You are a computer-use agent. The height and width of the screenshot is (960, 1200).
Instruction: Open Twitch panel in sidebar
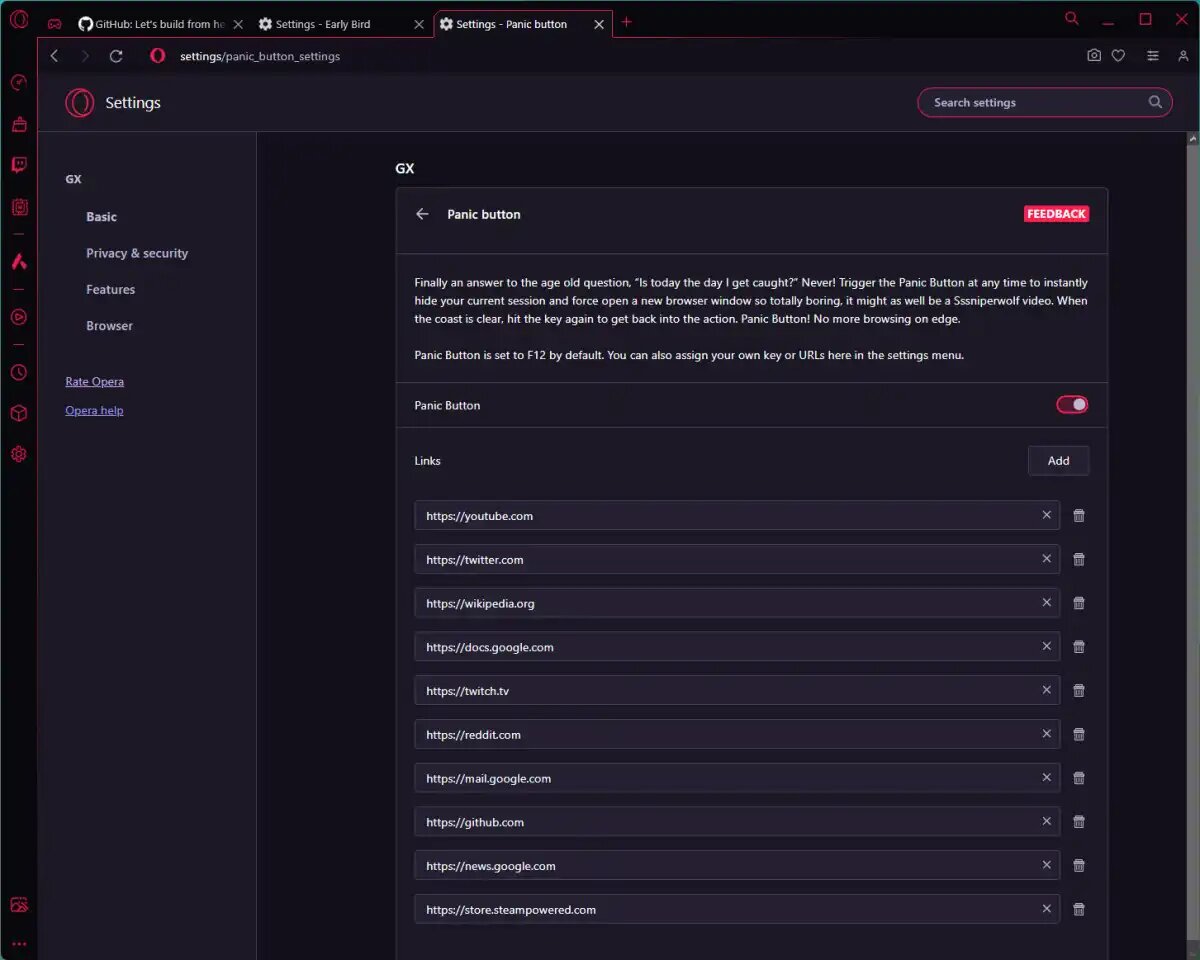[19, 165]
